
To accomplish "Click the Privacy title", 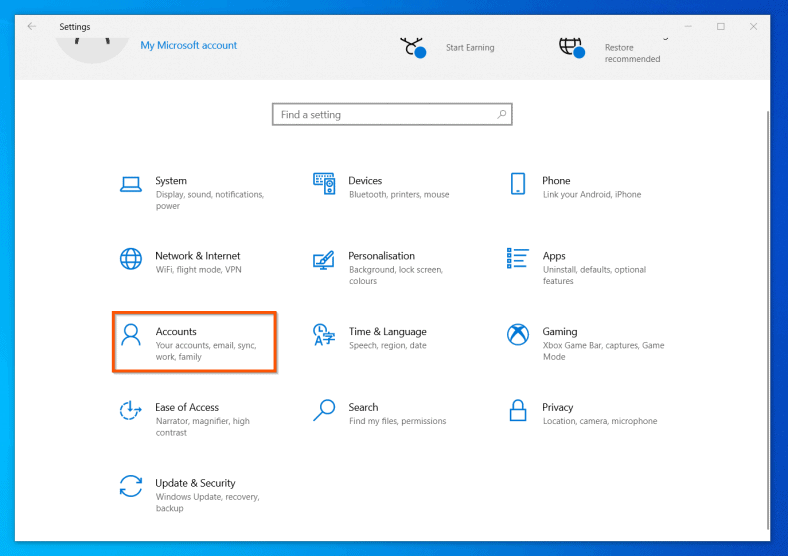I will click(557, 408).
